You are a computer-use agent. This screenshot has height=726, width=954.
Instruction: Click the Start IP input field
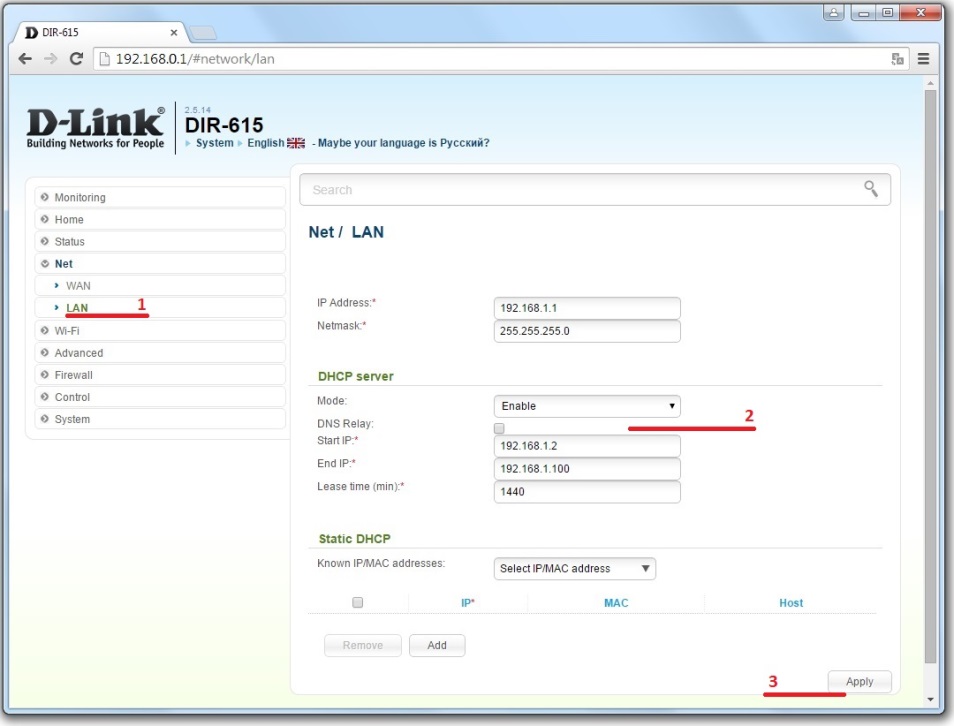(x=587, y=445)
